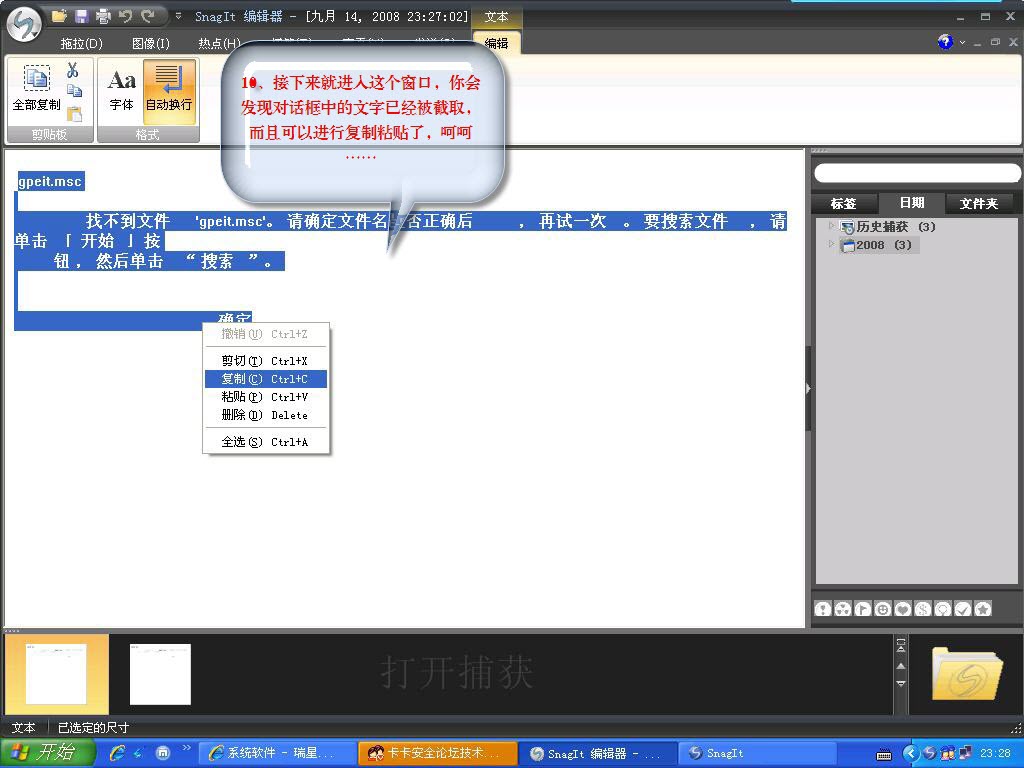Viewport: 1024px width, 768px height.
Task: Click the scissors cut icon in clipboard group
Action: 72,70
